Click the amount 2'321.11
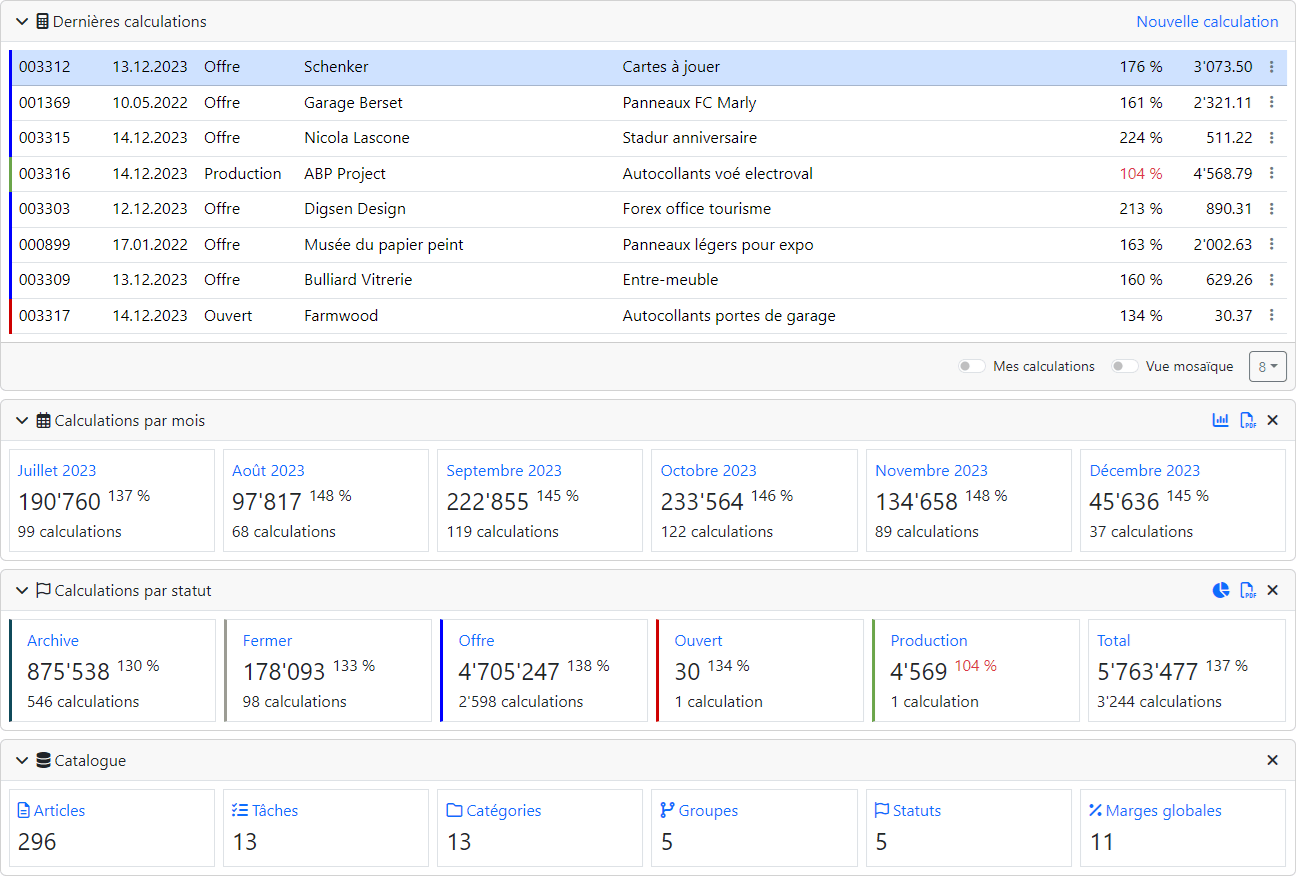The image size is (1296, 876). [x=1223, y=102]
